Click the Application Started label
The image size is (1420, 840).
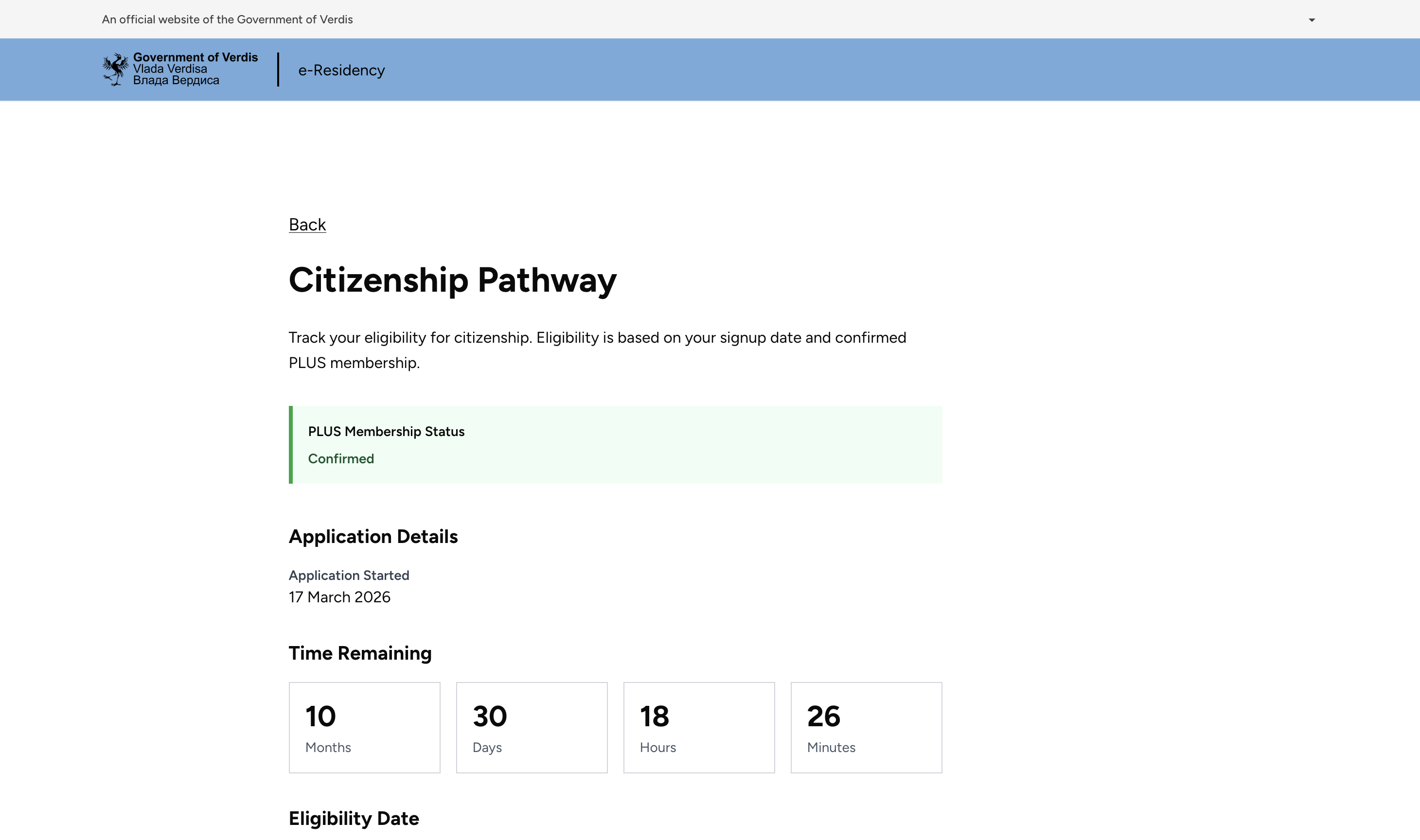(349, 575)
